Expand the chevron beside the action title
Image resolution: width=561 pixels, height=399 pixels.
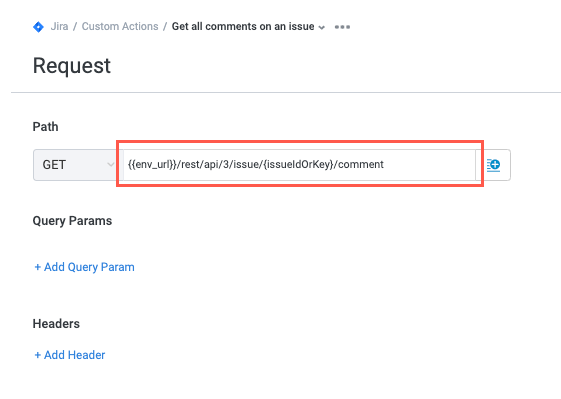[322, 28]
